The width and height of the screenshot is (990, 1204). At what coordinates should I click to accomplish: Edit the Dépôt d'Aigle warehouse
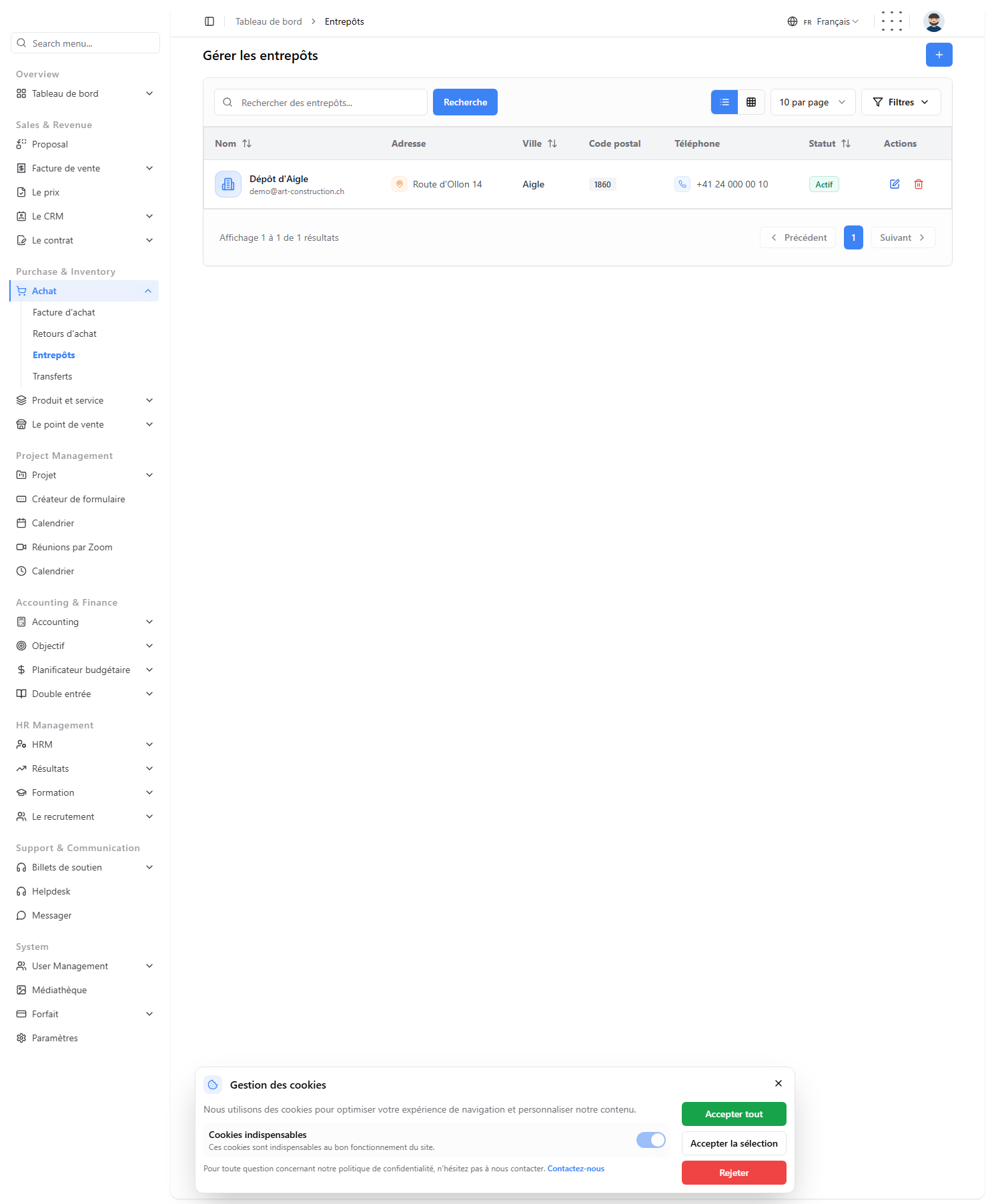895,184
